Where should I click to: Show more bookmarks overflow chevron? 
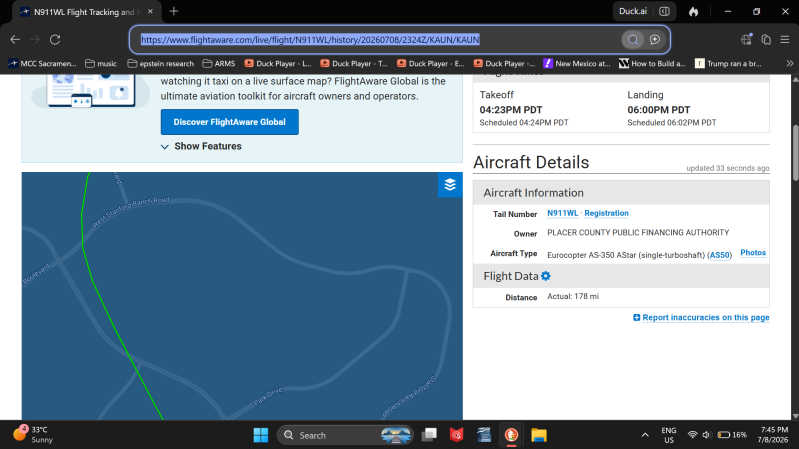coord(789,63)
